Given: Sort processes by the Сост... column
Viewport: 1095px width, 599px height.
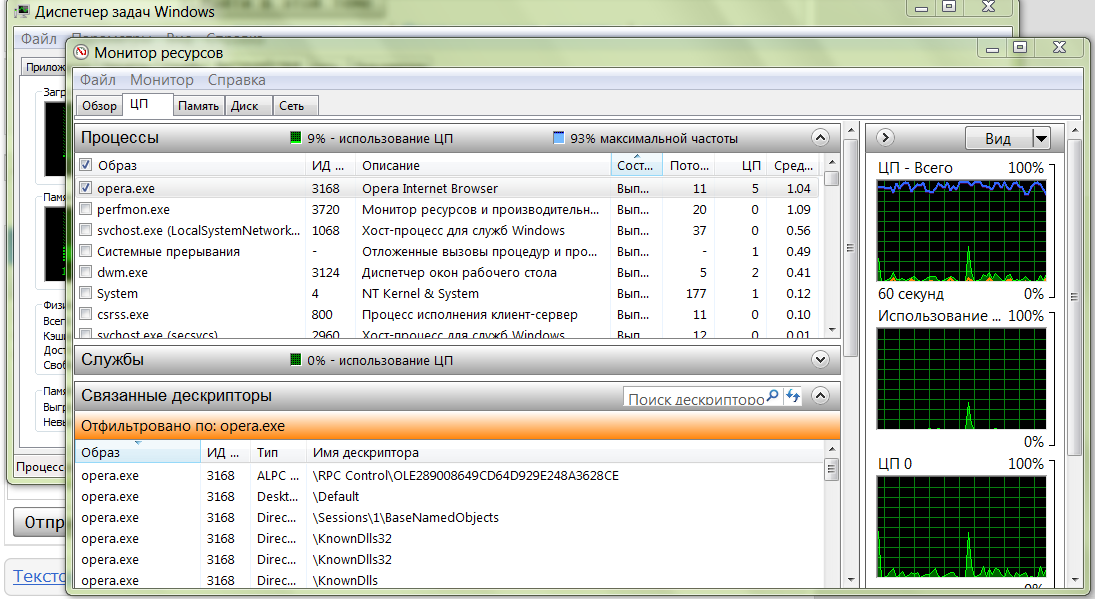Looking at the screenshot, I should pyautogui.click(x=636, y=165).
